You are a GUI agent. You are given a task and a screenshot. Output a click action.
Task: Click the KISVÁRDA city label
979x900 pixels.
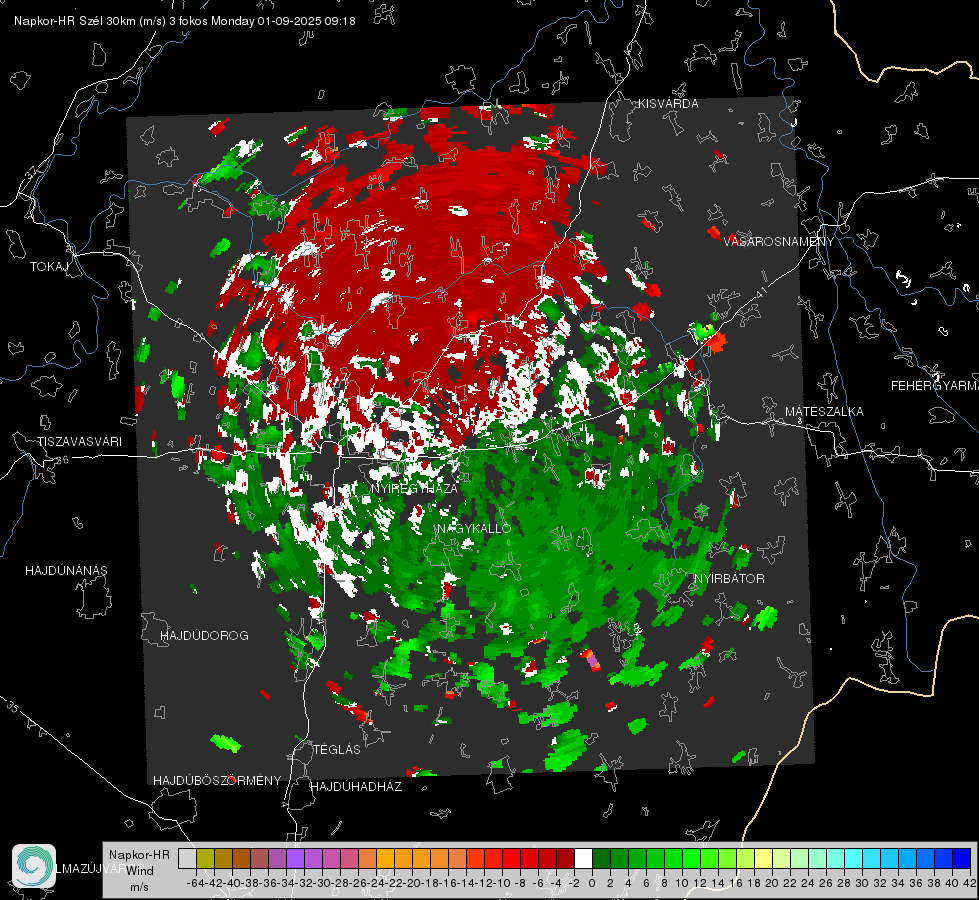click(668, 104)
